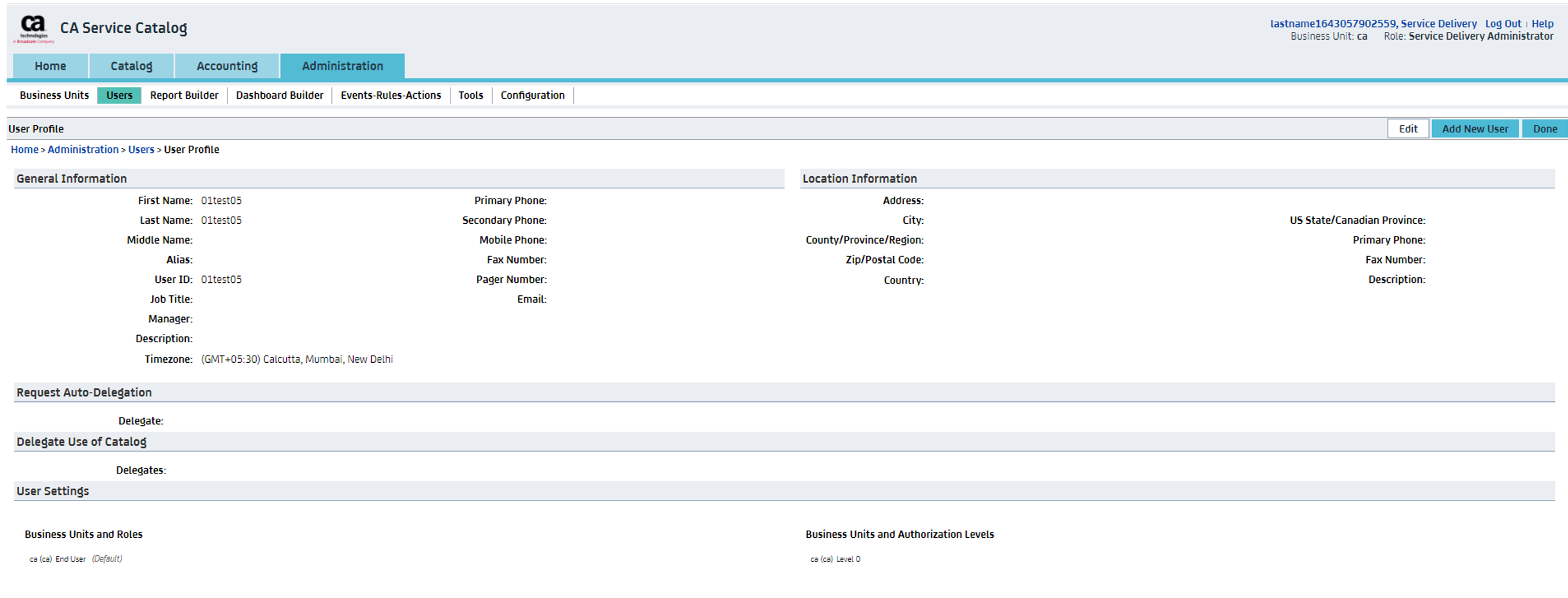Switch to the Catalog tab
Viewport: 1568px width, 598px height.
click(x=132, y=66)
